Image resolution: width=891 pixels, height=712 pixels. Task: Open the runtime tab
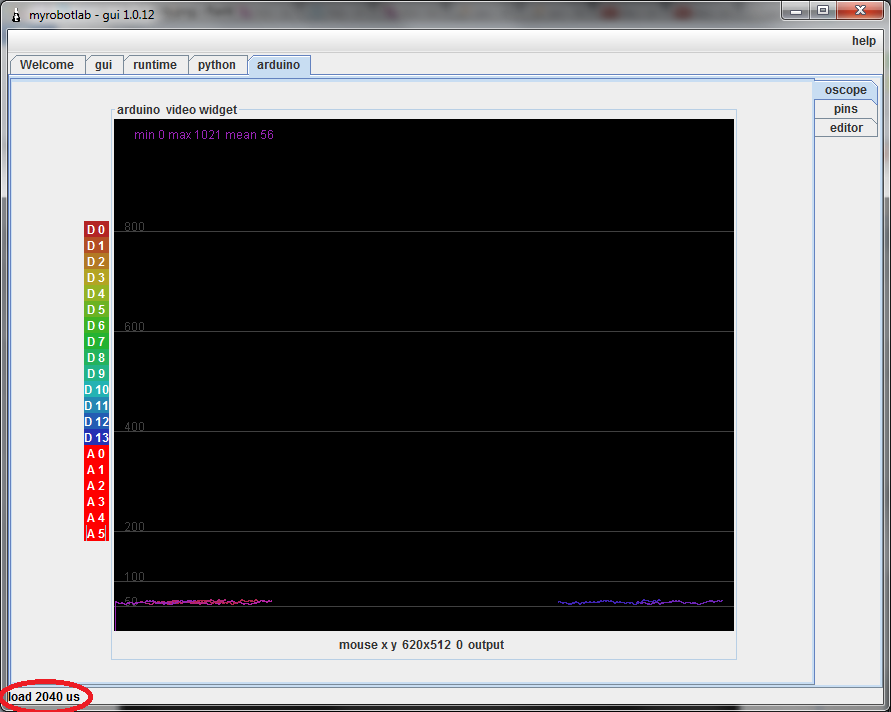[155, 65]
